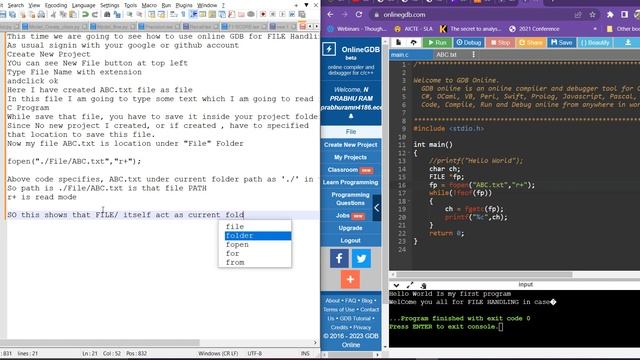Open the Encoding menu in Notepad++
Screen dimensions: 640x360
56,5
